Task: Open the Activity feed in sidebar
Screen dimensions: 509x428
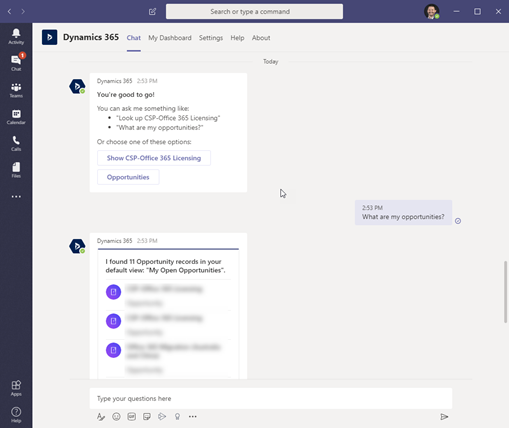Action: pos(16,36)
